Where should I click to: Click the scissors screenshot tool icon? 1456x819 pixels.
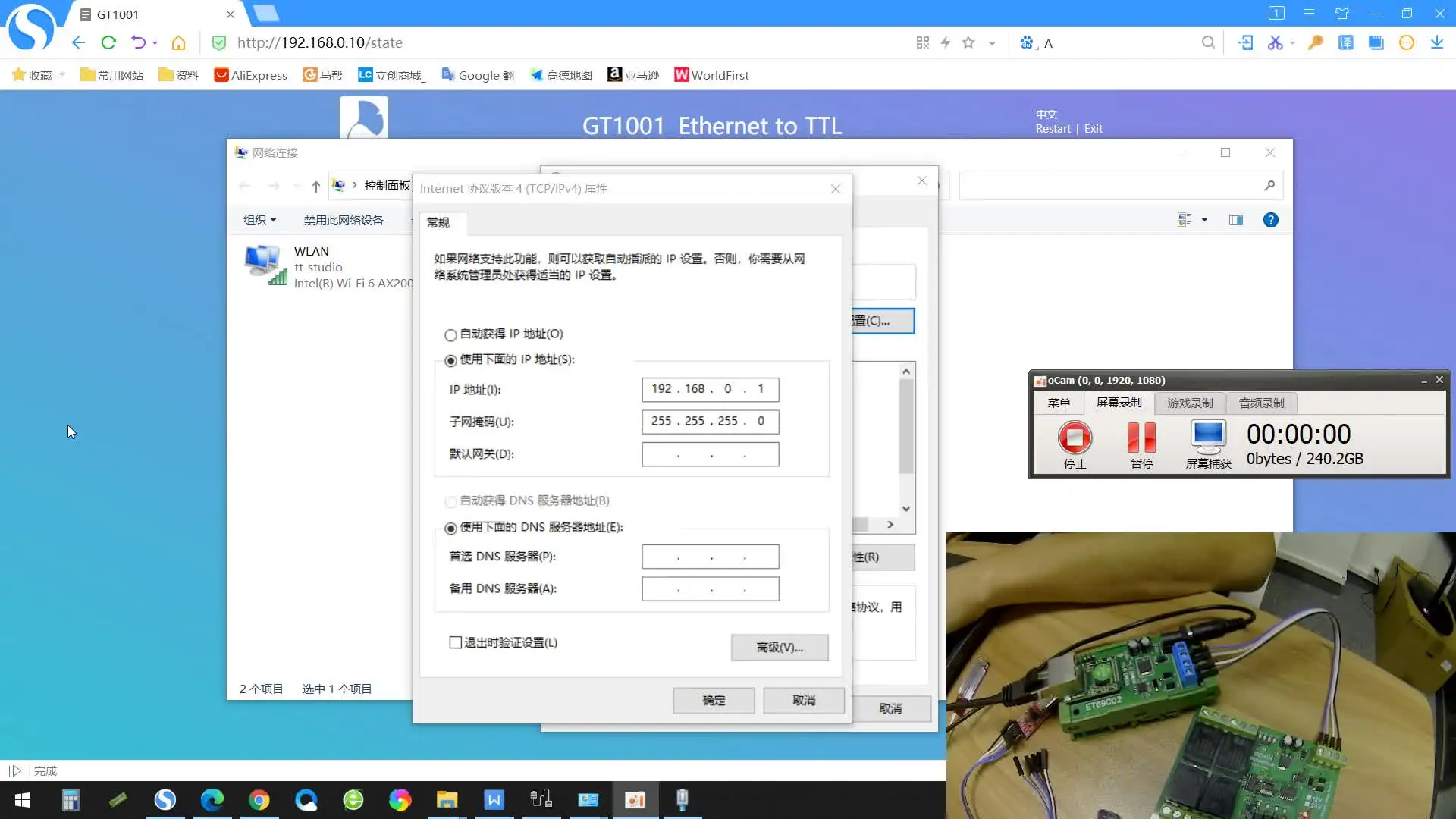click(1275, 43)
